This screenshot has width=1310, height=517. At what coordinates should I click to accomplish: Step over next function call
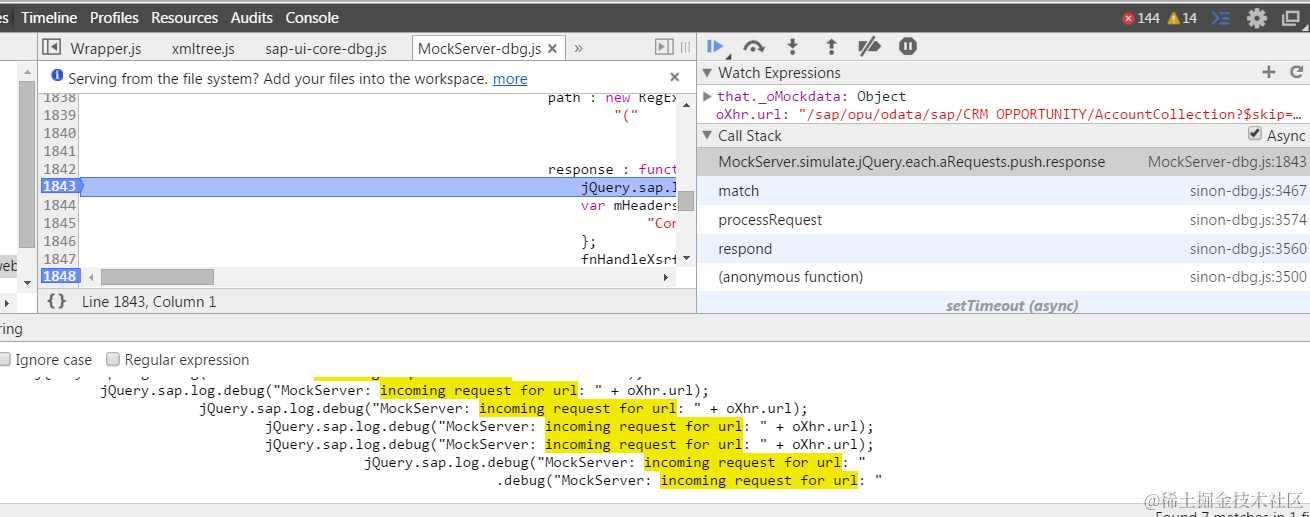point(754,46)
